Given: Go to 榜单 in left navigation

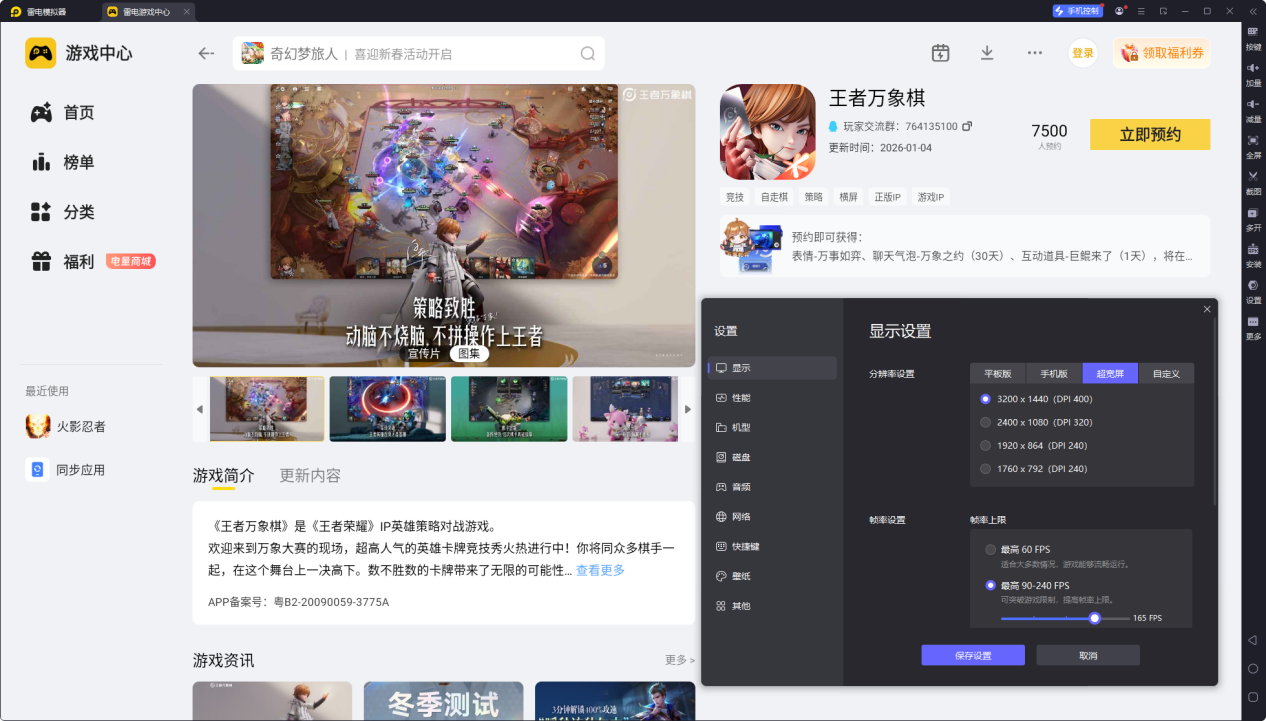Looking at the screenshot, I should (62, 162).
